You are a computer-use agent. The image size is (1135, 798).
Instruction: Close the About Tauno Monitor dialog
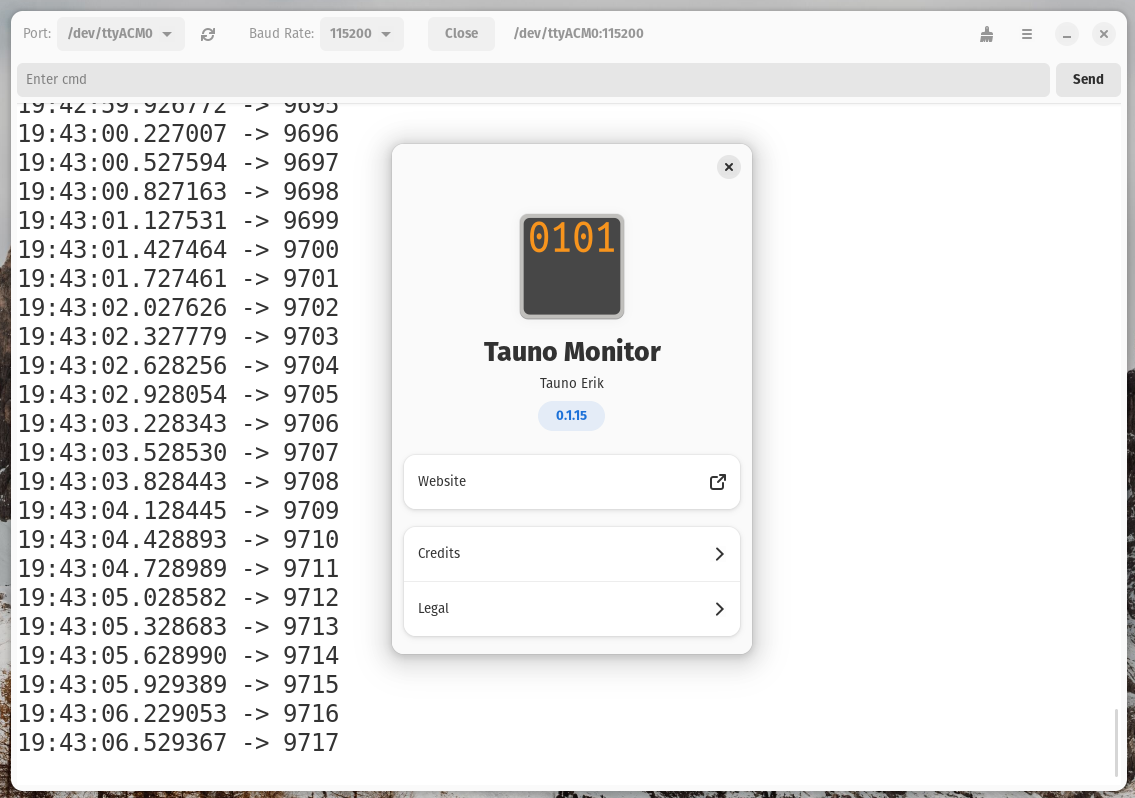(x=729, y=167)
